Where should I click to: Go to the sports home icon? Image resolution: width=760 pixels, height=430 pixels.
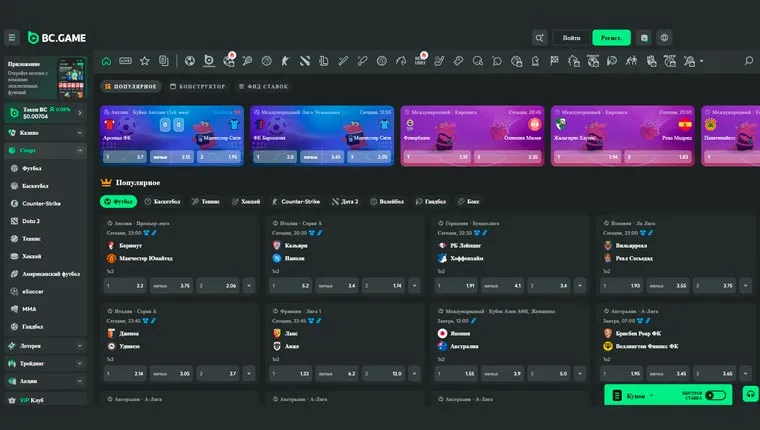(106, 61)
